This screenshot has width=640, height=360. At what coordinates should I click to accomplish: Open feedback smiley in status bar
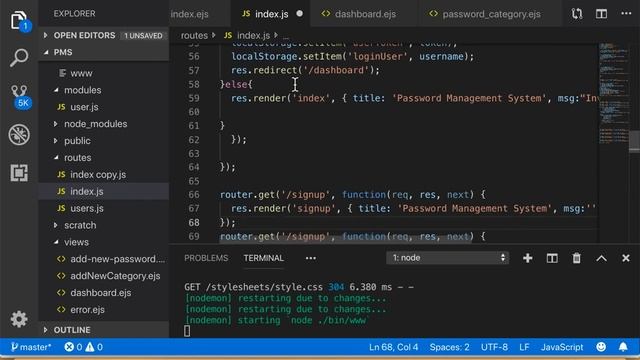601,347
